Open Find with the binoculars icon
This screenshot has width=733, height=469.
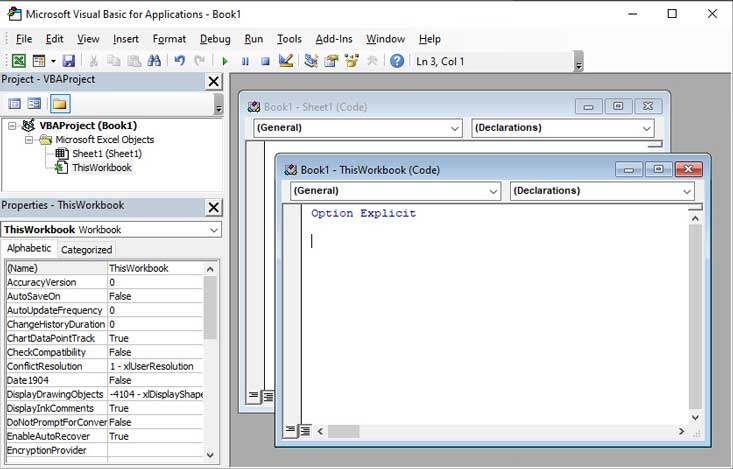tap(154, 61)
